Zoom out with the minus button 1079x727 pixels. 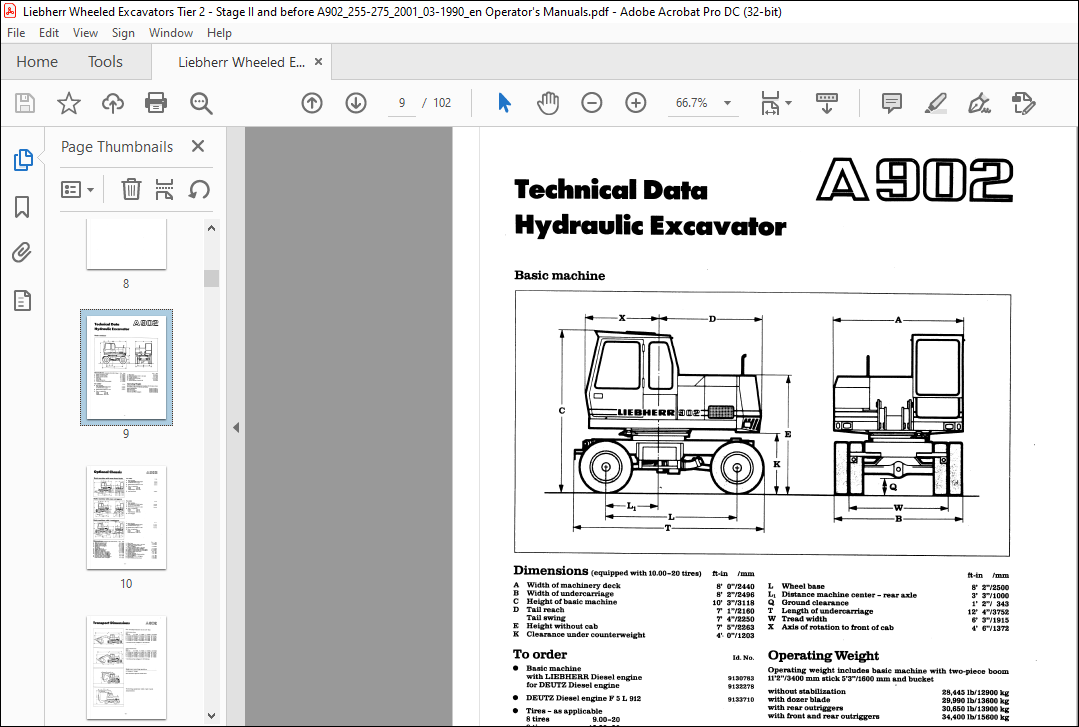[592, 103]
